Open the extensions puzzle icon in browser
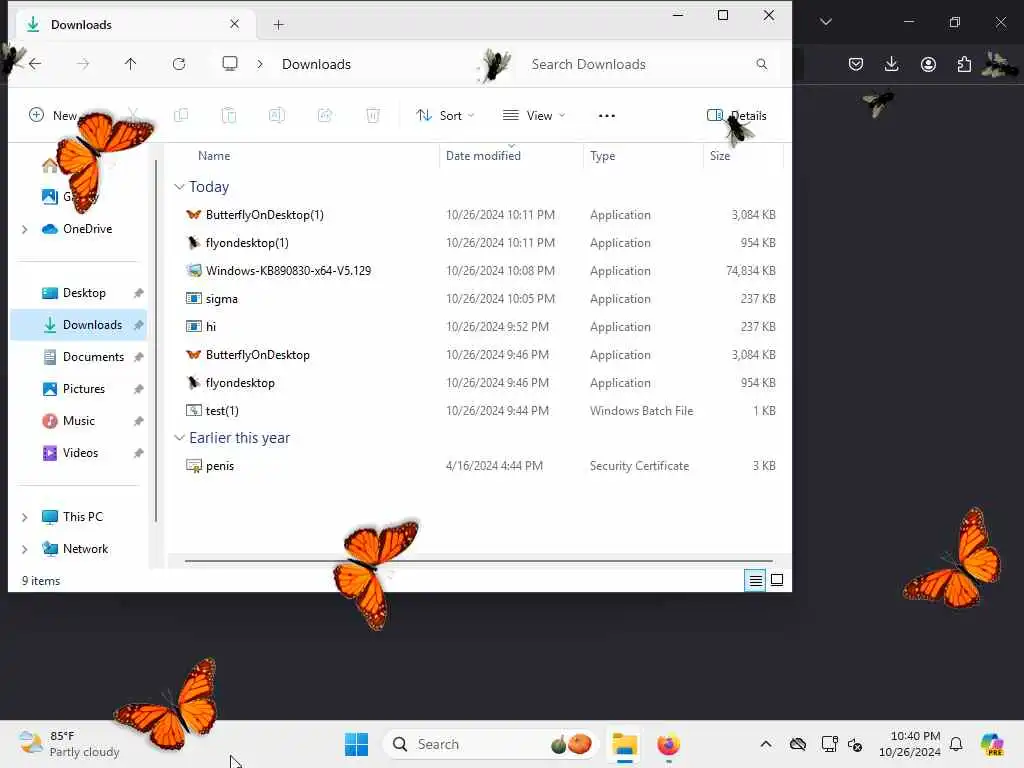 964,64
